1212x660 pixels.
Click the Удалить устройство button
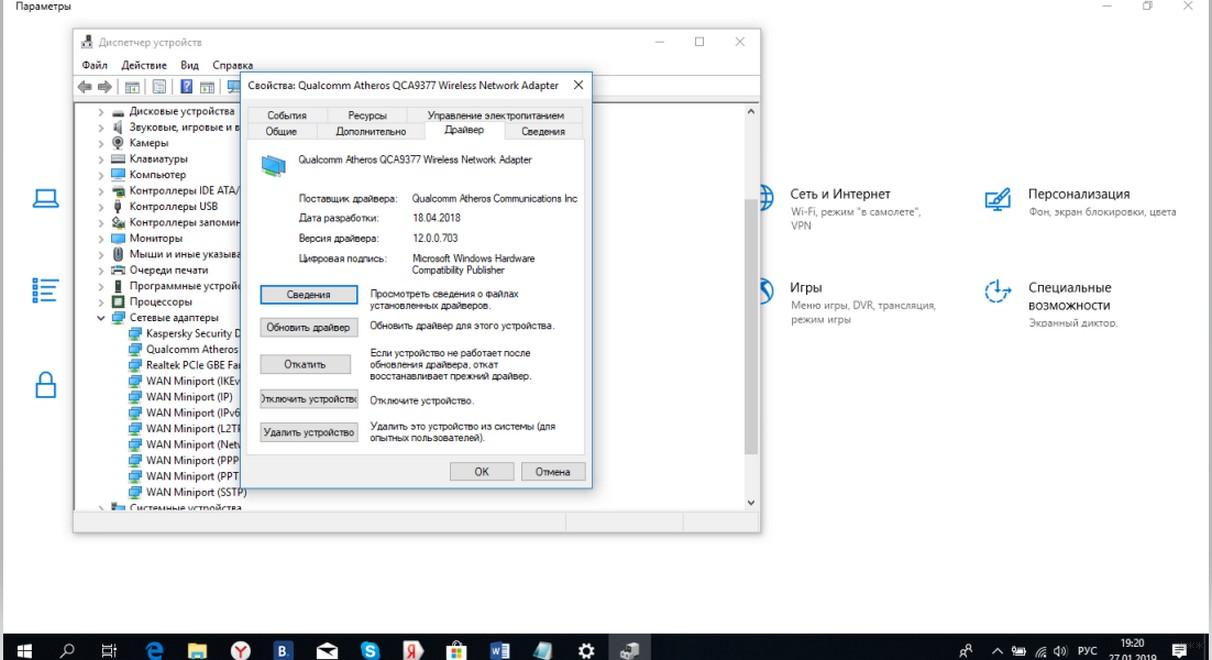pyautogui.click(x=308, y=432)
